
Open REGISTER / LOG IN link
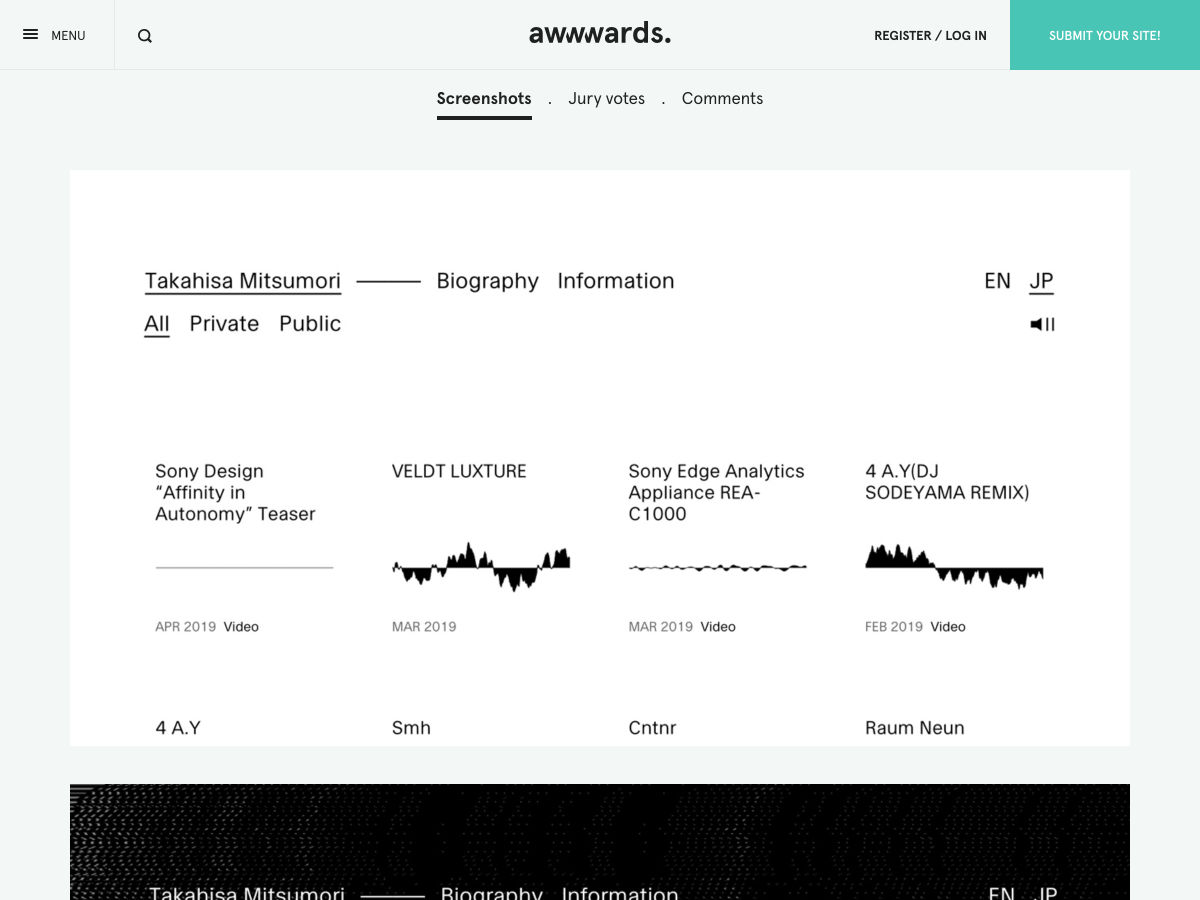(x=930, y=36)
